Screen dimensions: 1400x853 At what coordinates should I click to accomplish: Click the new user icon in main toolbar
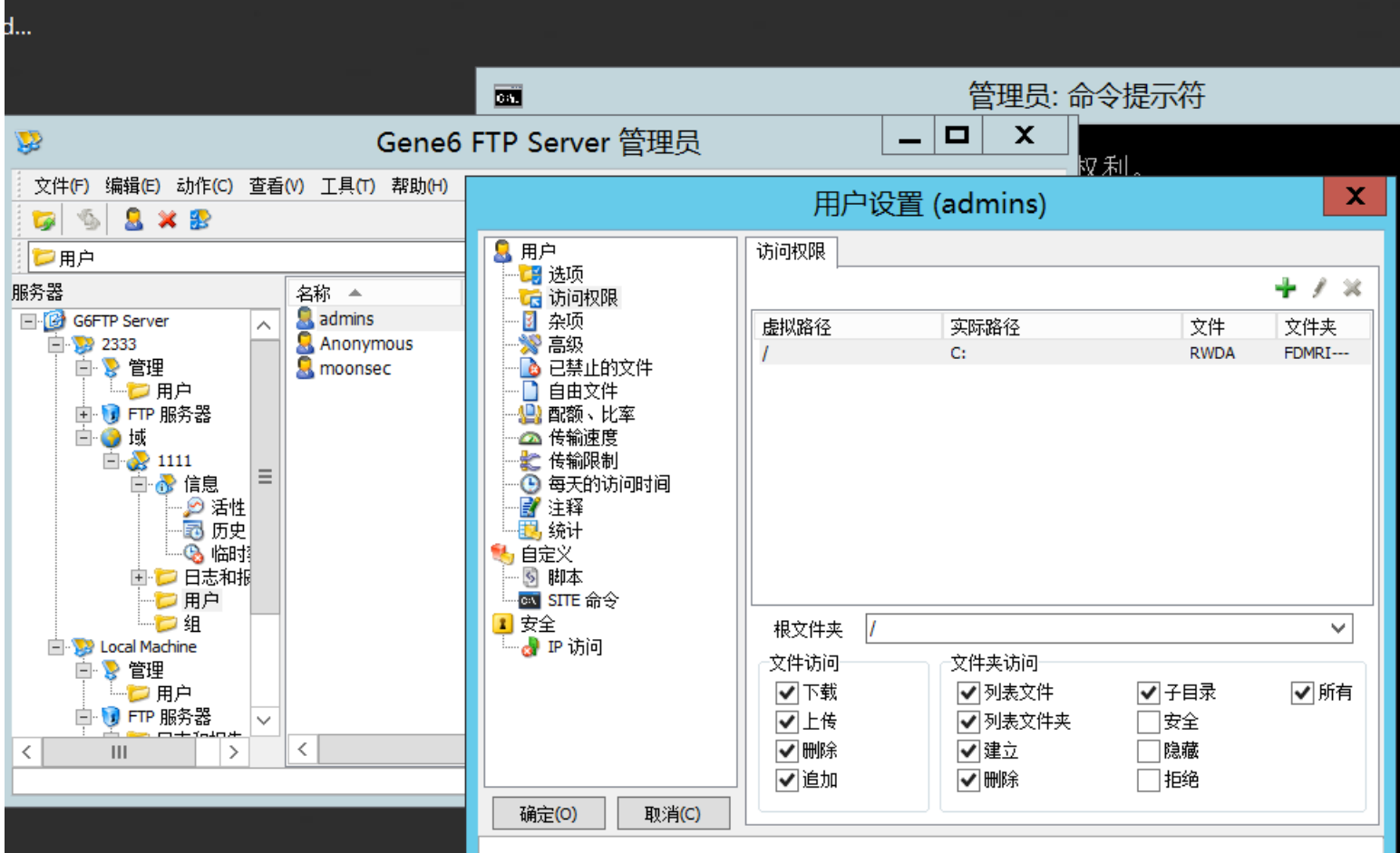133,219
